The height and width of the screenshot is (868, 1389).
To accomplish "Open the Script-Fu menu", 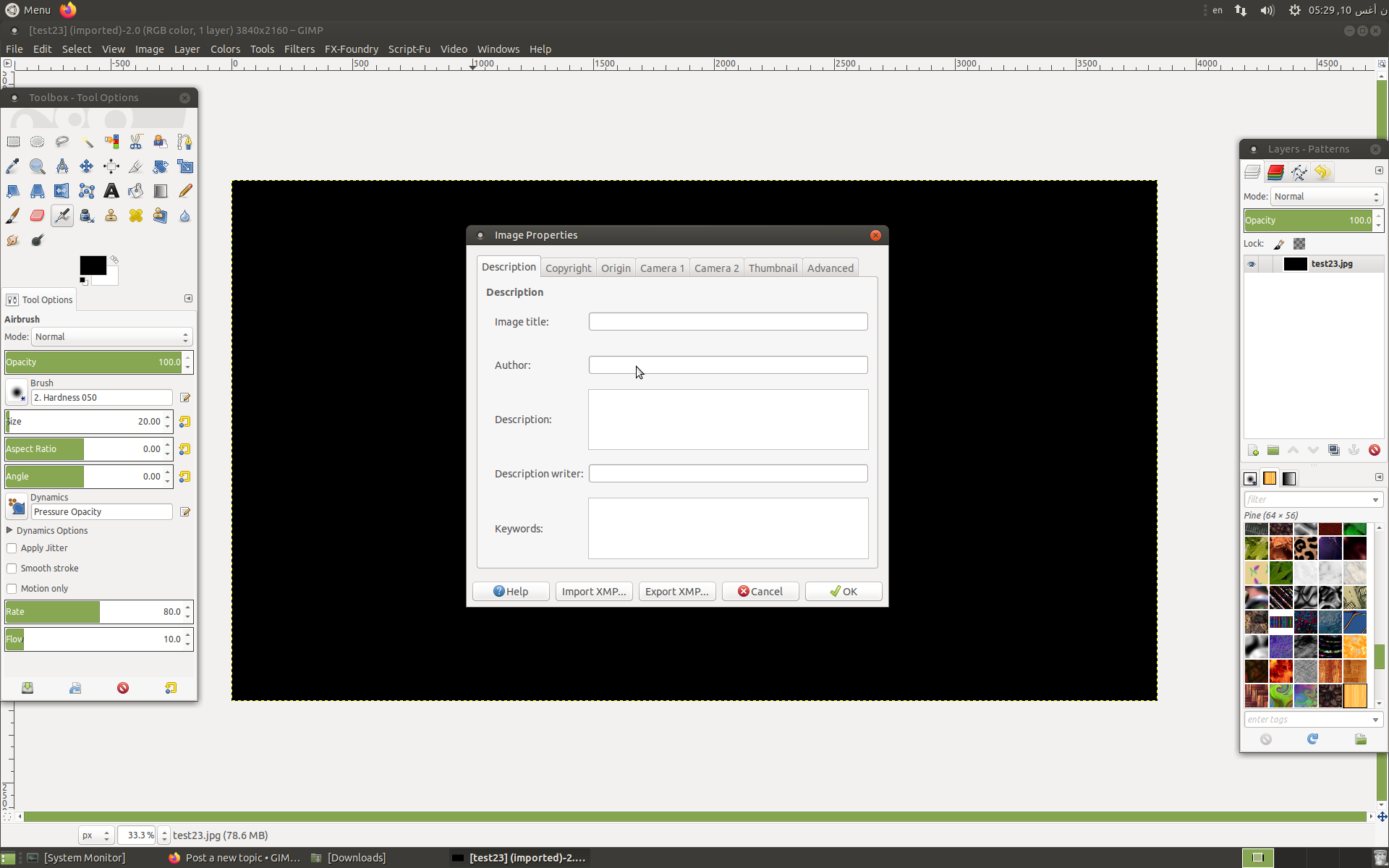I will [409, 49].
